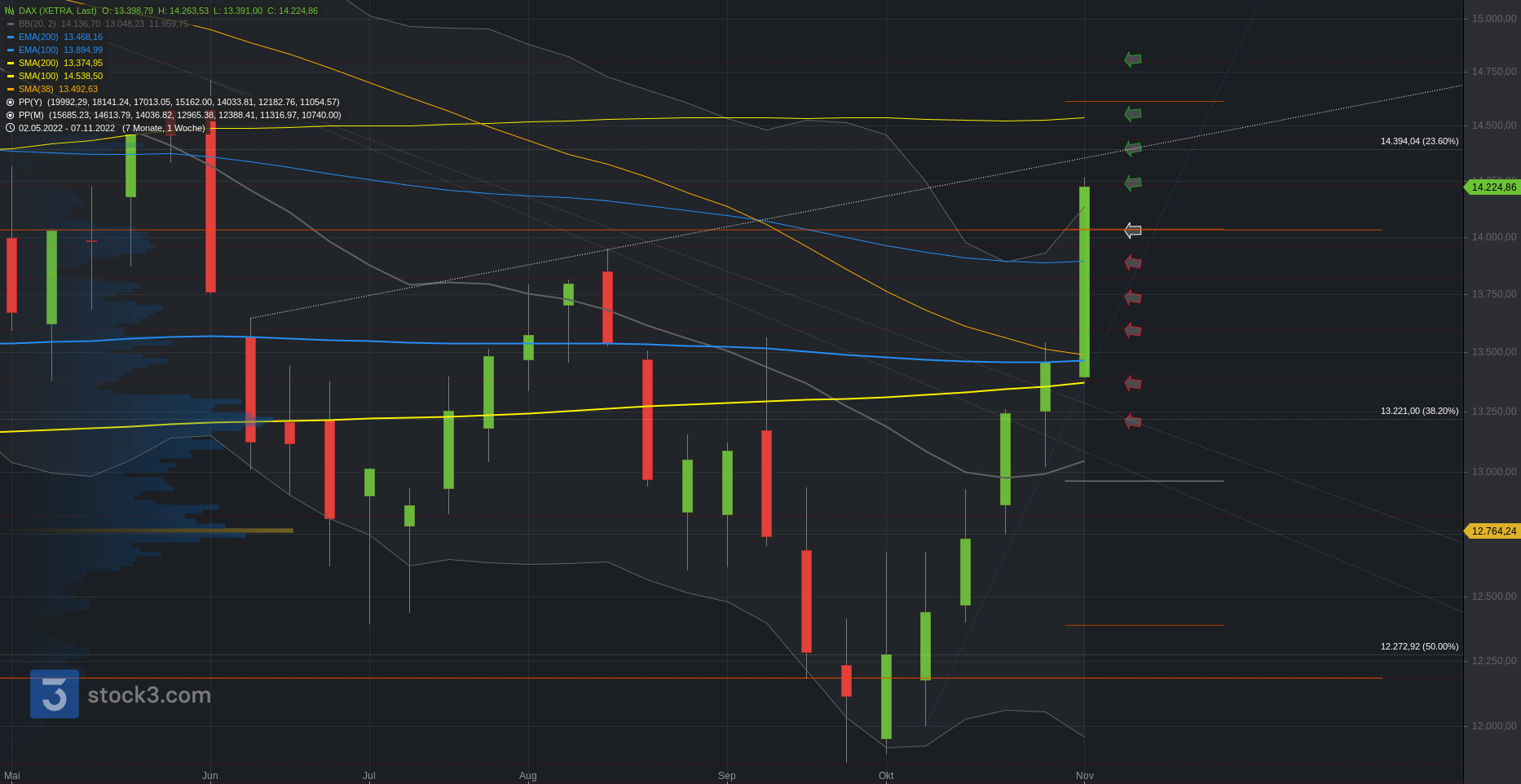Image resolution: width=1521 pixels, height=784 pixels.
Task: Click the clock icon beside the date range
Action: point(11,128)
